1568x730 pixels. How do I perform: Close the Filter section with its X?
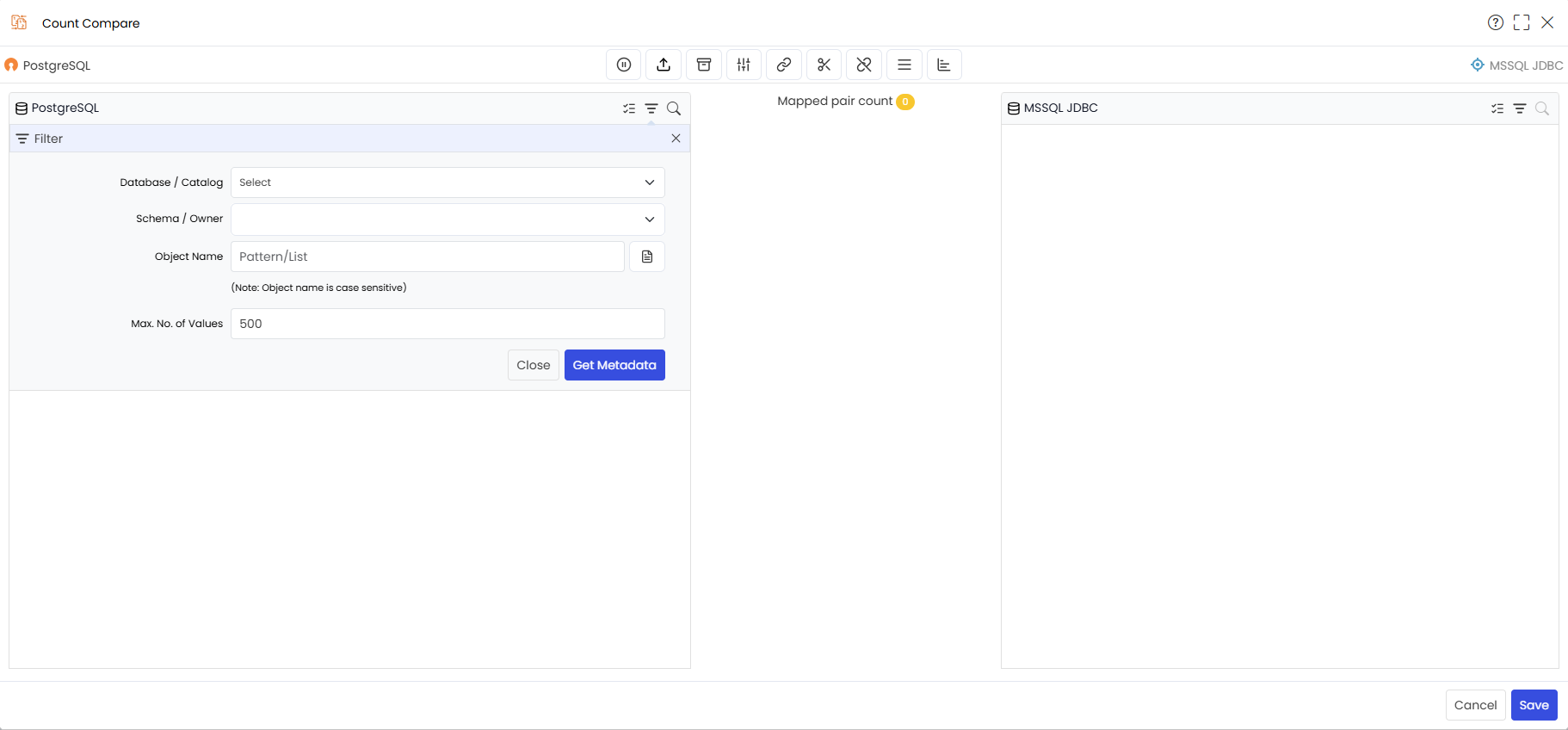[x=676, y=139]
